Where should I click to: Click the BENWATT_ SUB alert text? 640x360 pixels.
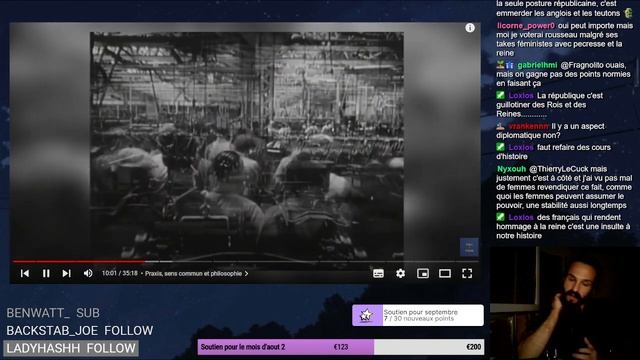tap(53, 313)
